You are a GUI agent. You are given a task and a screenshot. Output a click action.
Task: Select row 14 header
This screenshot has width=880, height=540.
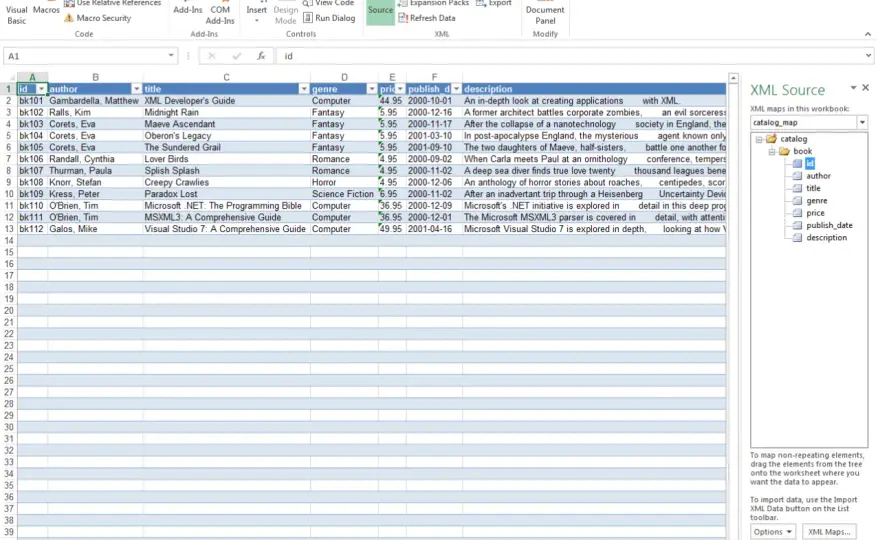coord(8,240)
